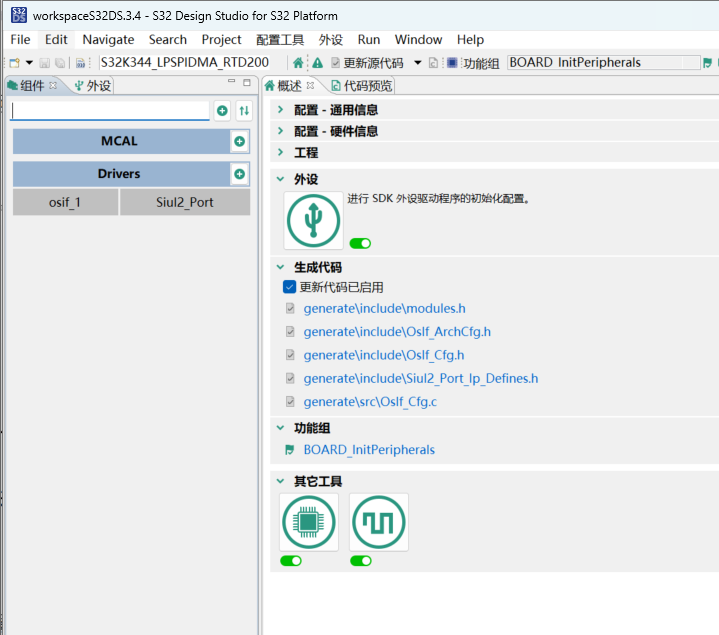Collapse the 功能组 section
Screen dimensions: 719x635
pos(281,428)
